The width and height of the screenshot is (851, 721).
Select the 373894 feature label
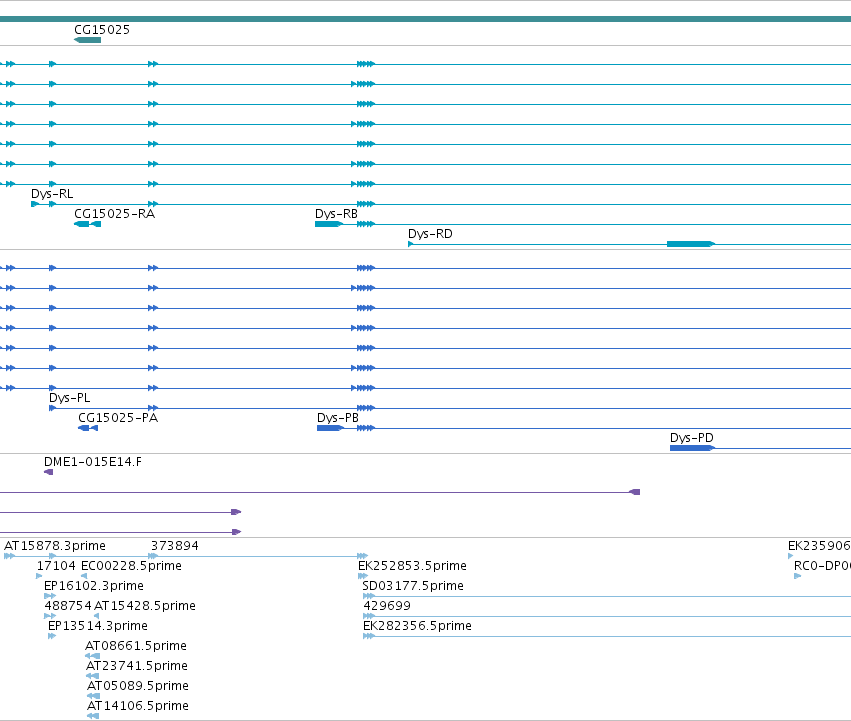tap(175, 546)
